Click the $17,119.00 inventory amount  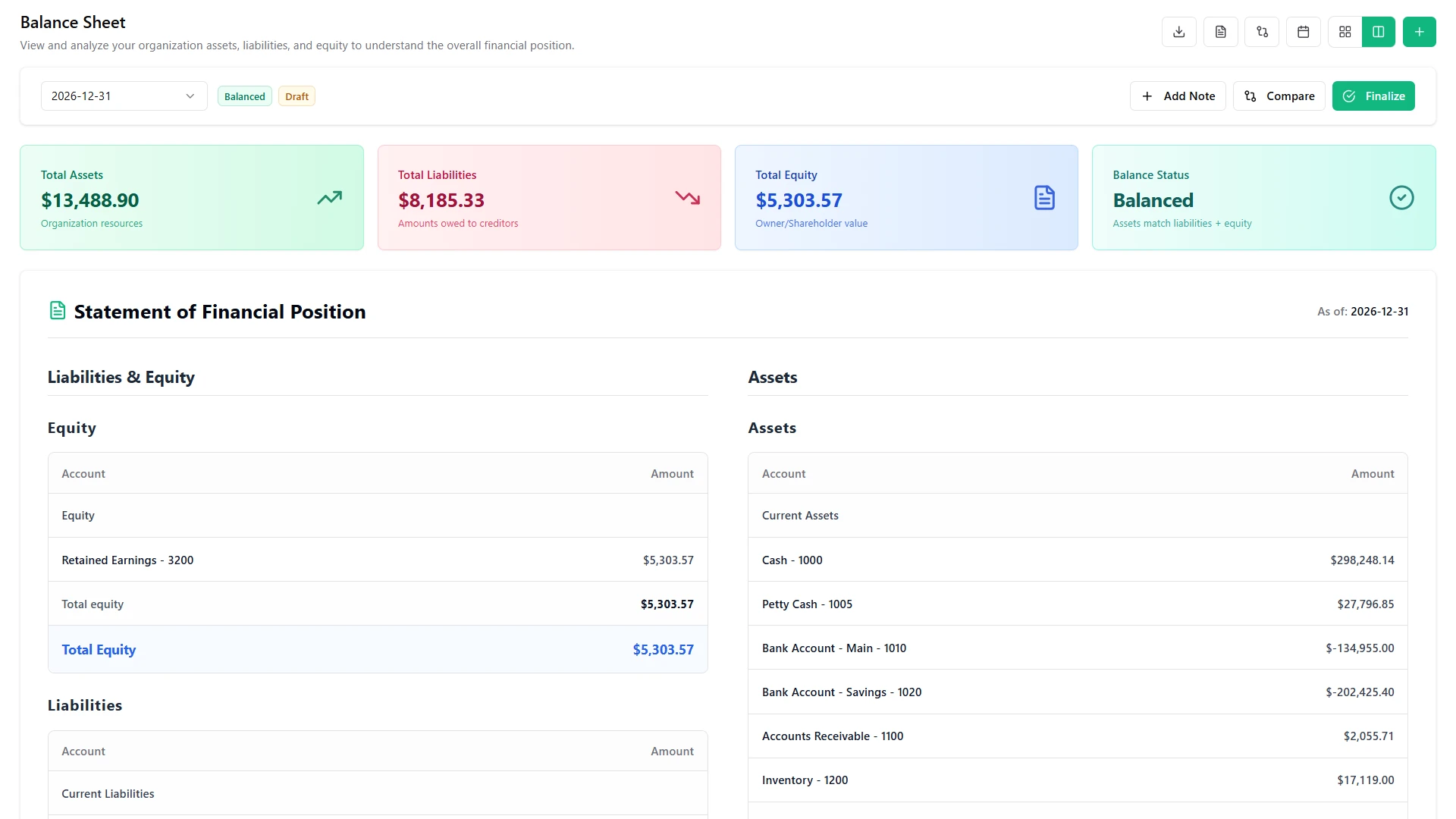point(1365,780)
